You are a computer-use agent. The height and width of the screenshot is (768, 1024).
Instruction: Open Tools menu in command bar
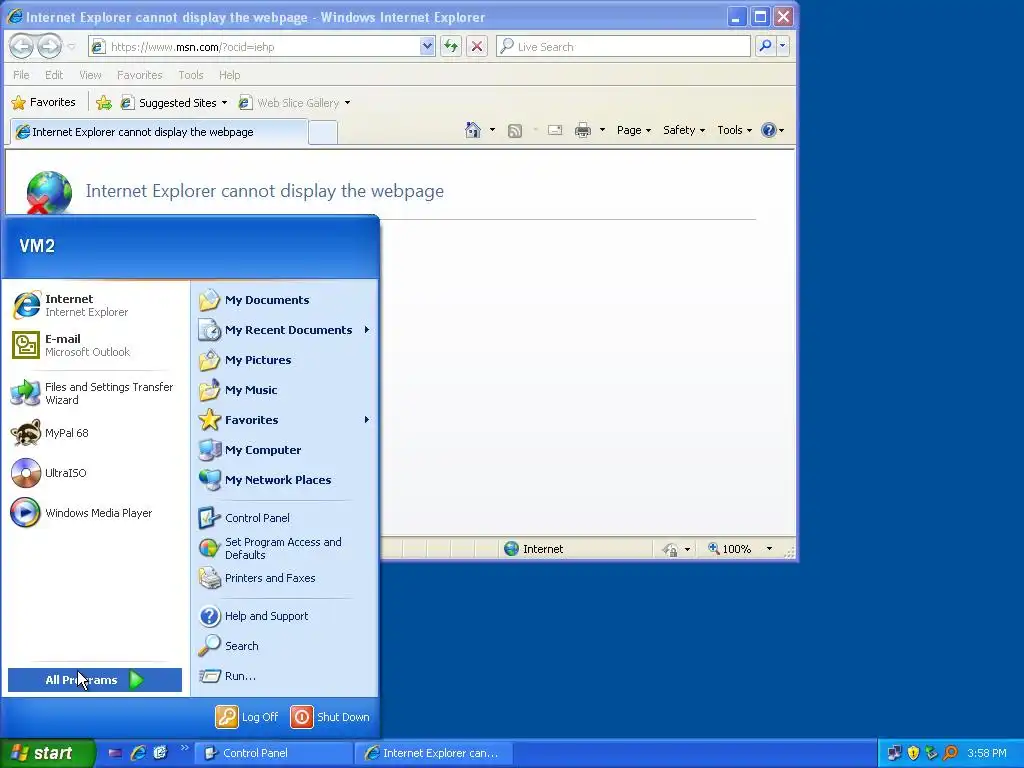point(735,130)
